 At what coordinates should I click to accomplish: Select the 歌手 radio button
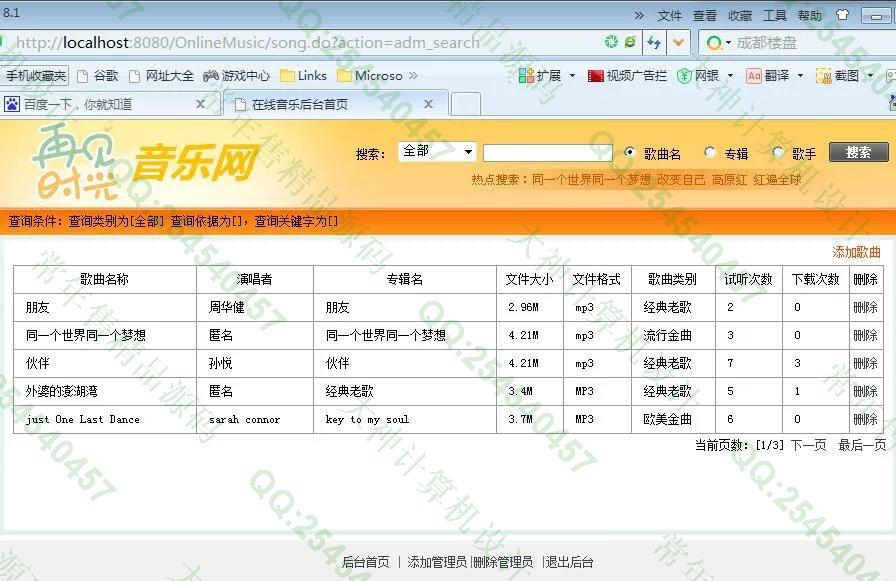point(778,153)
